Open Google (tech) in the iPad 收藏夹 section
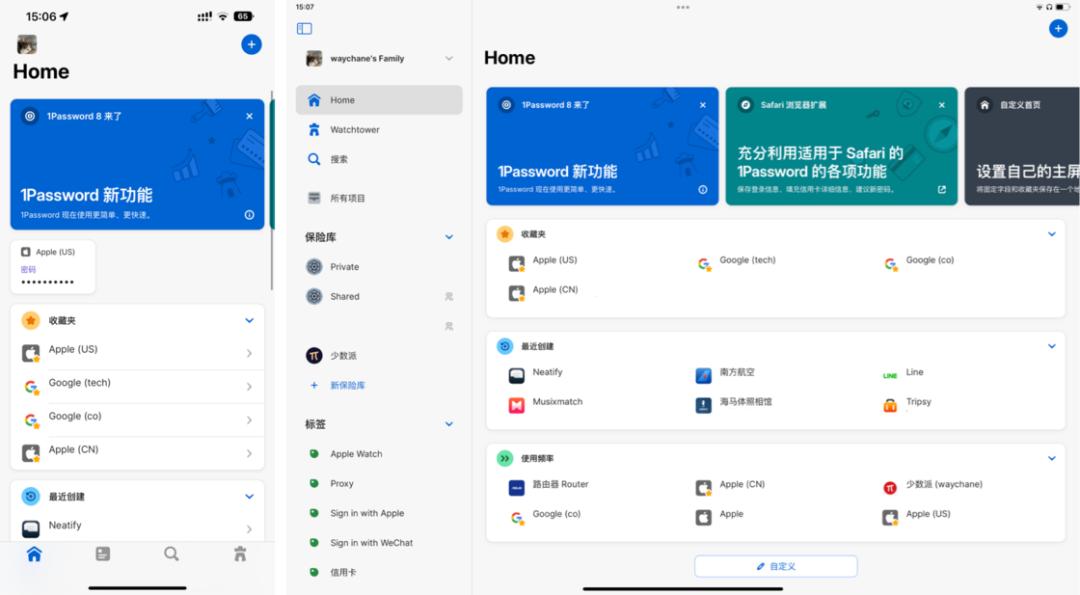This screenshot has width=1080, height=595. 736,262
